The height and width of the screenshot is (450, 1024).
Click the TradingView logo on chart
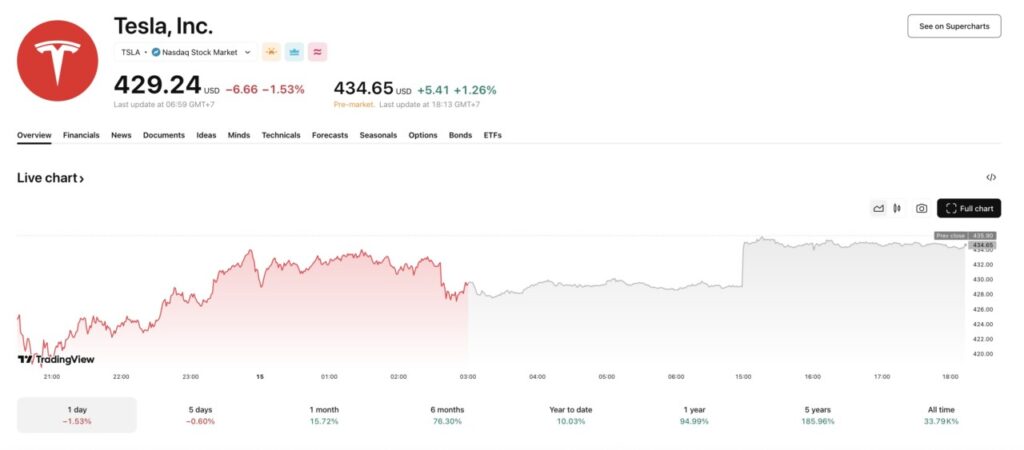(56, 359)
